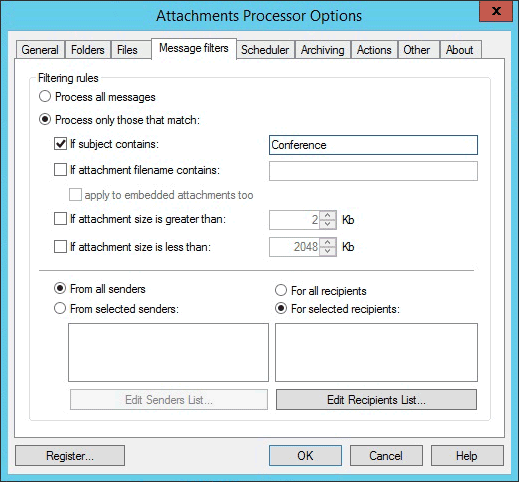Click the Register button
The height and width of the screenshot is (482, 519).
70,456
